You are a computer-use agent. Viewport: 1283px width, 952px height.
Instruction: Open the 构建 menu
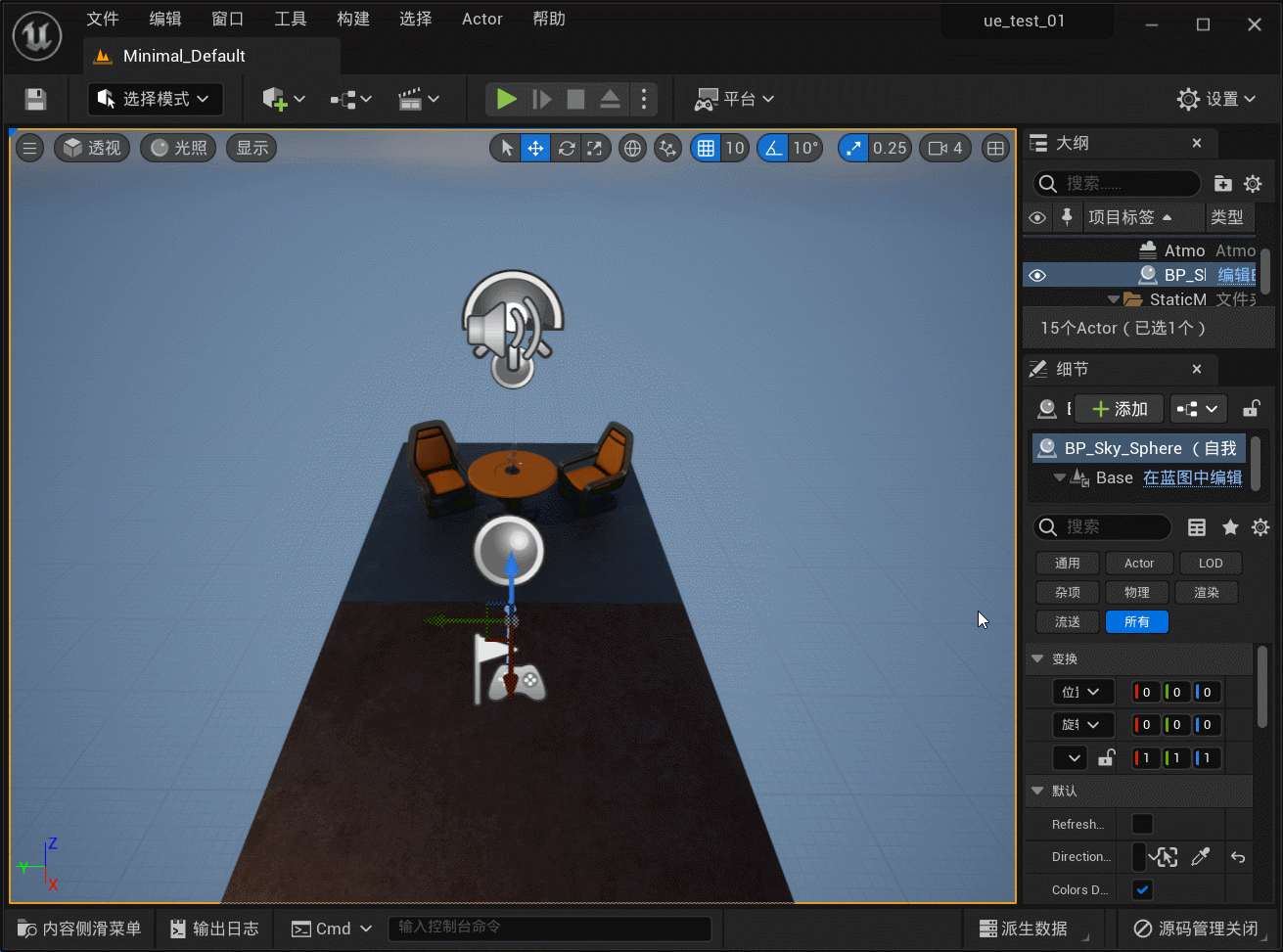tap(352, 19)
